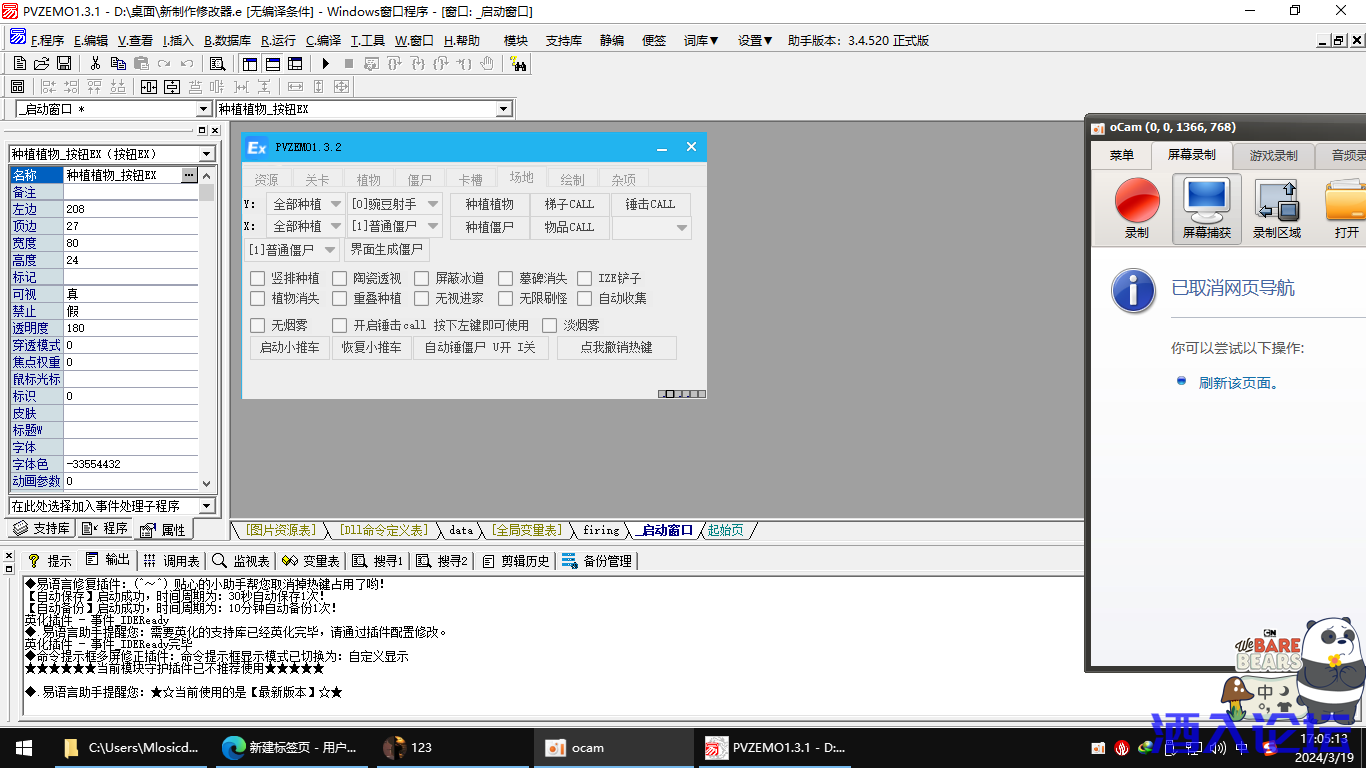
Task: Check the 无限刷怪 option
Action: 506,299
